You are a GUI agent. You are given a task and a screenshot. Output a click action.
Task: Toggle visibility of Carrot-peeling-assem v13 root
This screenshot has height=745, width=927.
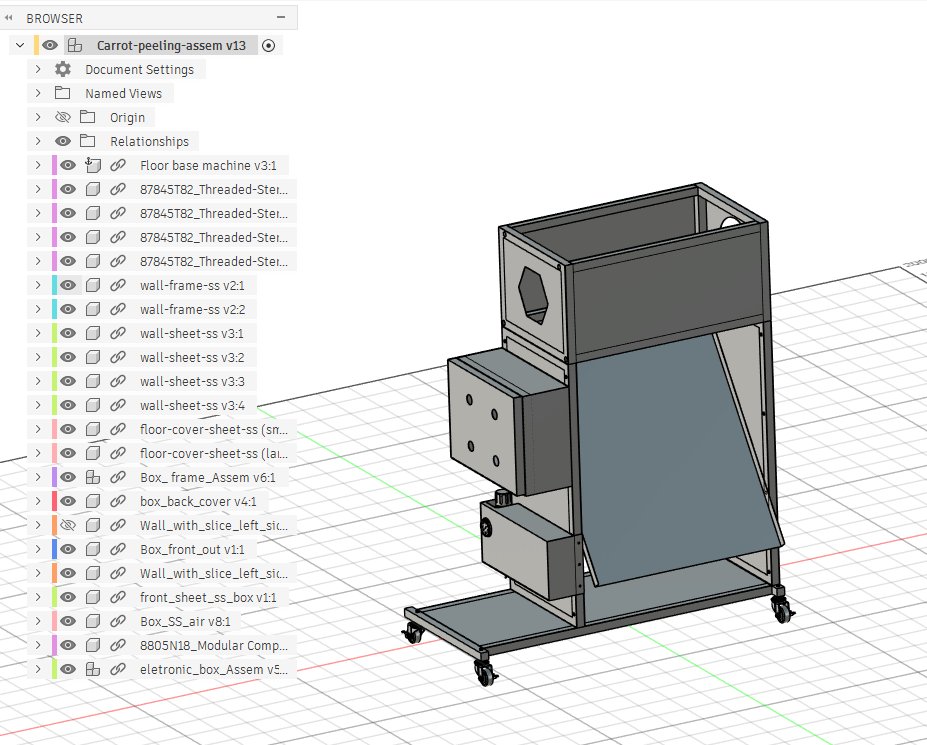tap(50, 45)
